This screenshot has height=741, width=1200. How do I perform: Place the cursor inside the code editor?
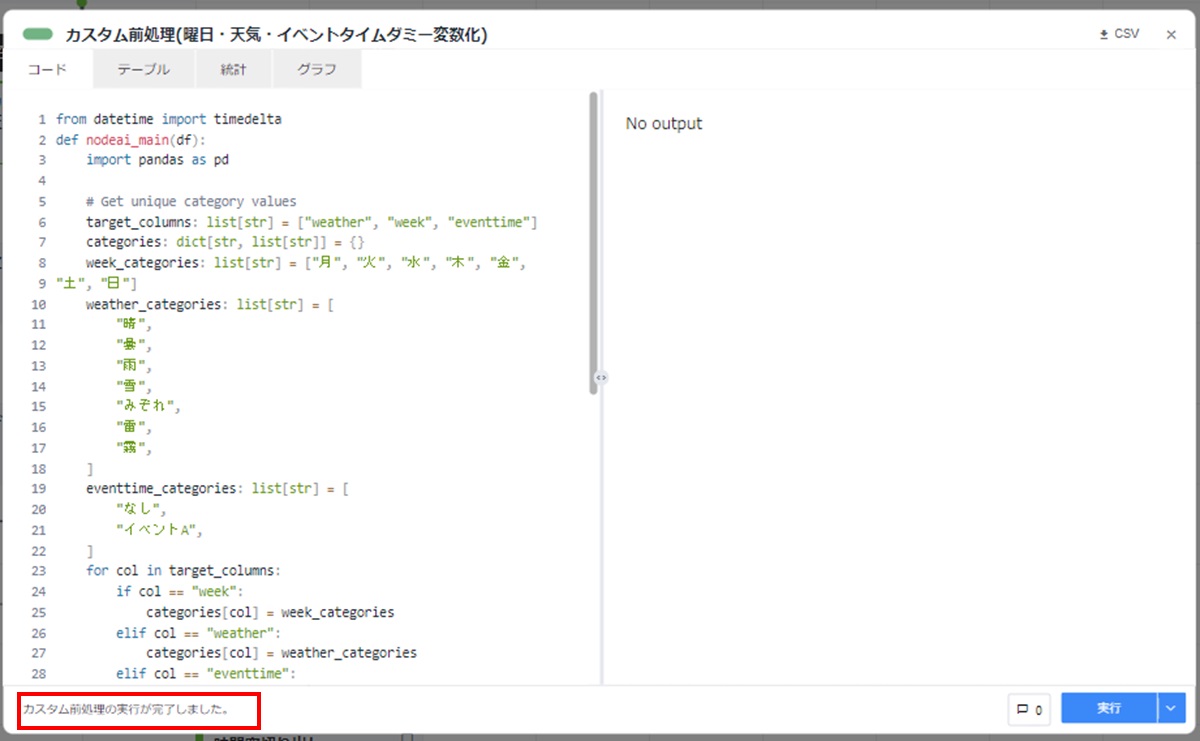coord(300,400)
